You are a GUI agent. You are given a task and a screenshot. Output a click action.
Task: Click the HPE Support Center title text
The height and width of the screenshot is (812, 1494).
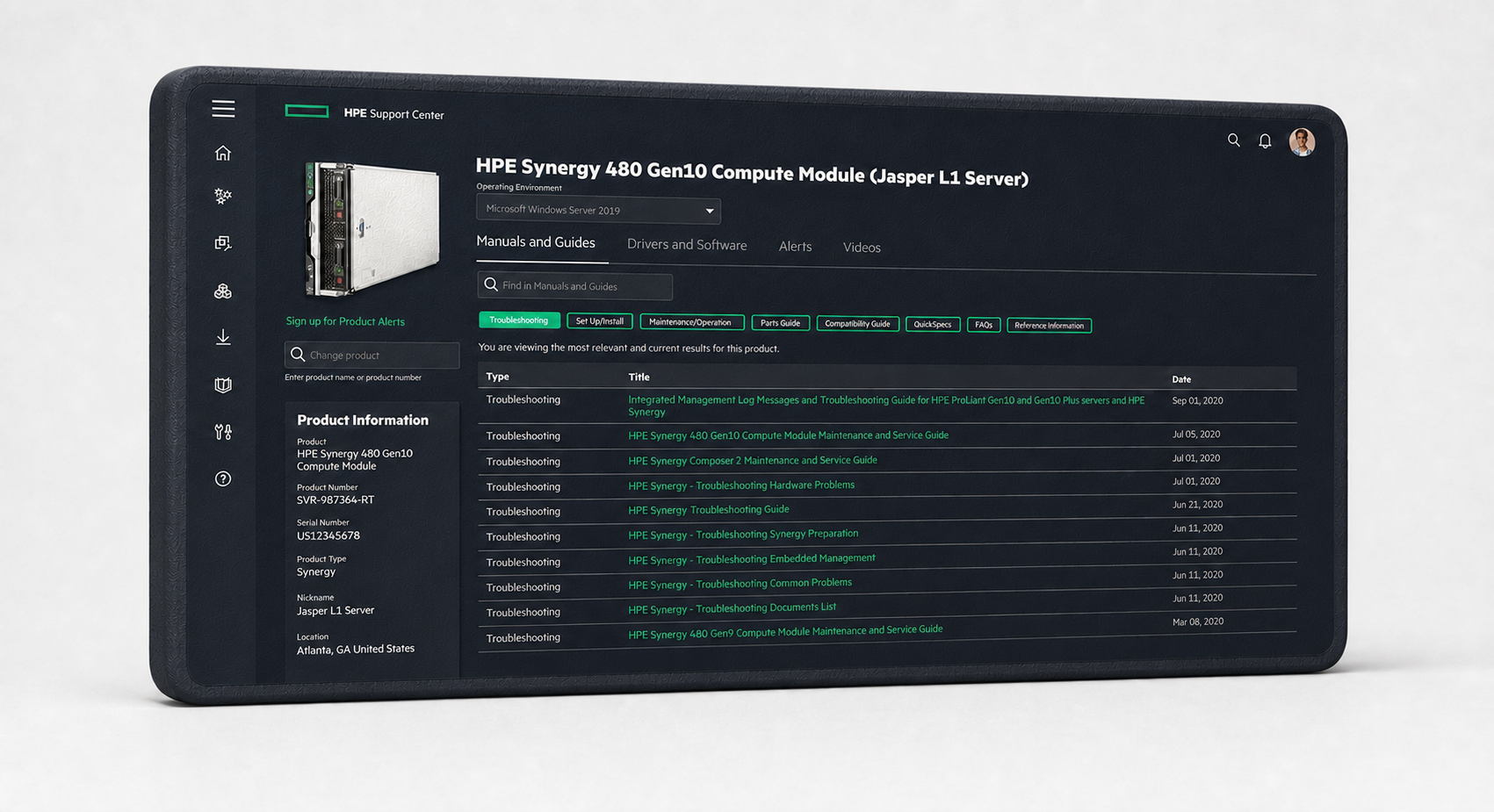click(x=393, y=114)
